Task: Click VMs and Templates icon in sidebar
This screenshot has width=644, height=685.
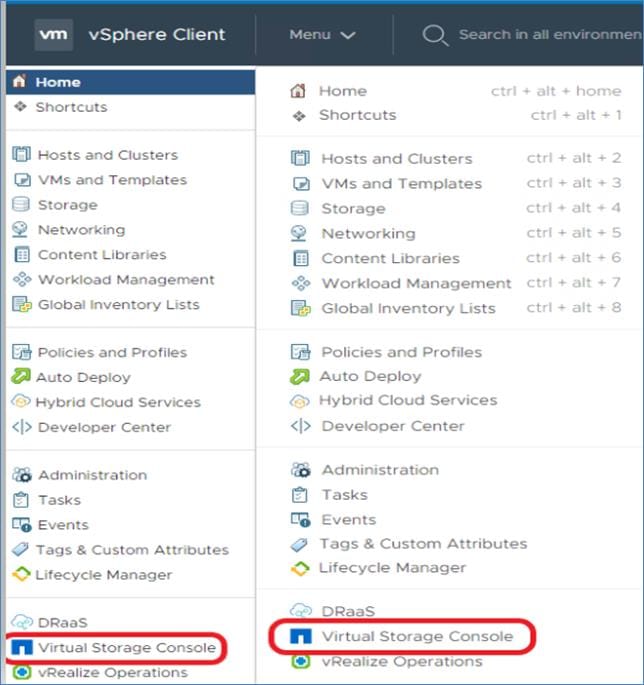Action: [x=22, y=180]
